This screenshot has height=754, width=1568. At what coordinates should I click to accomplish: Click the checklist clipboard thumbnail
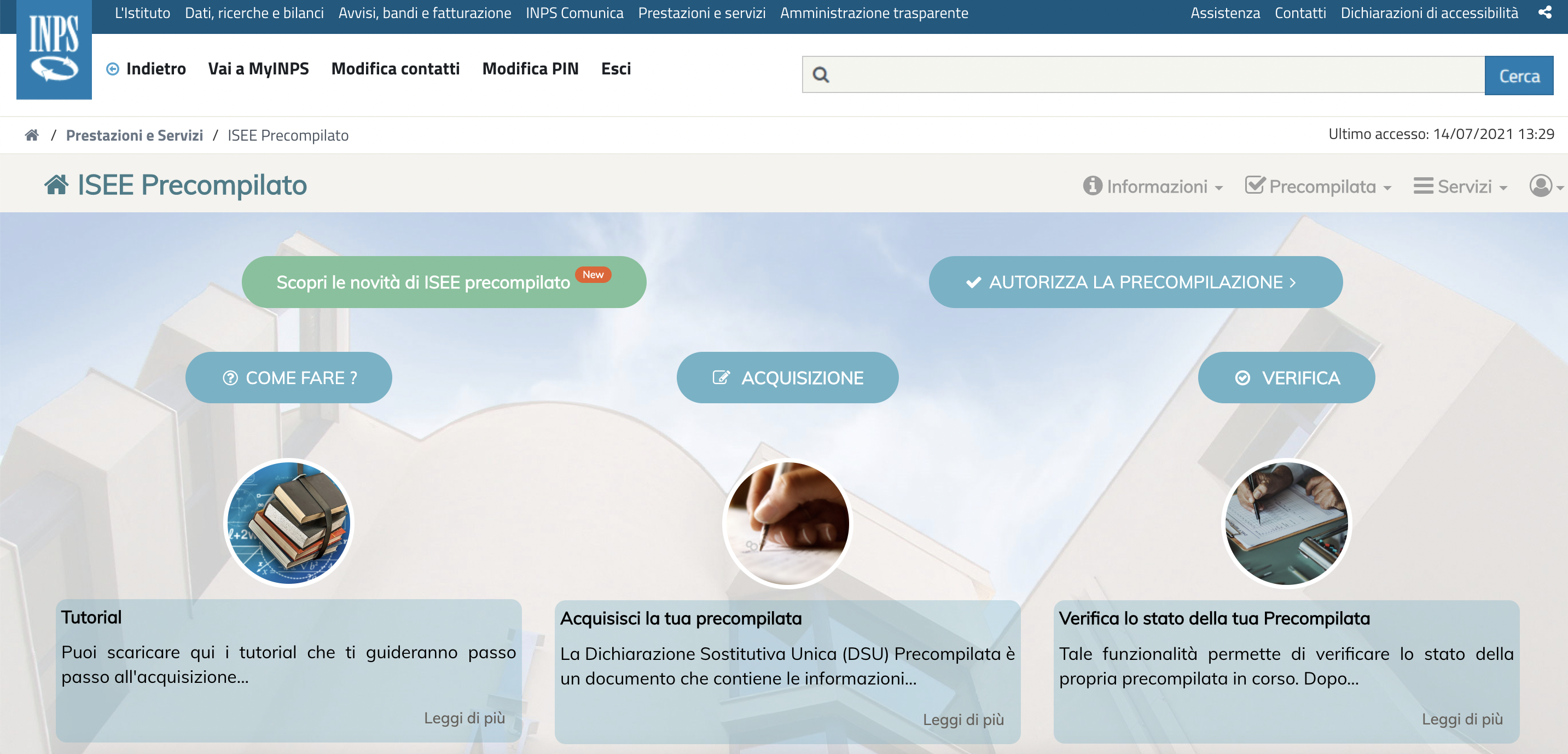pos(1286,523)
